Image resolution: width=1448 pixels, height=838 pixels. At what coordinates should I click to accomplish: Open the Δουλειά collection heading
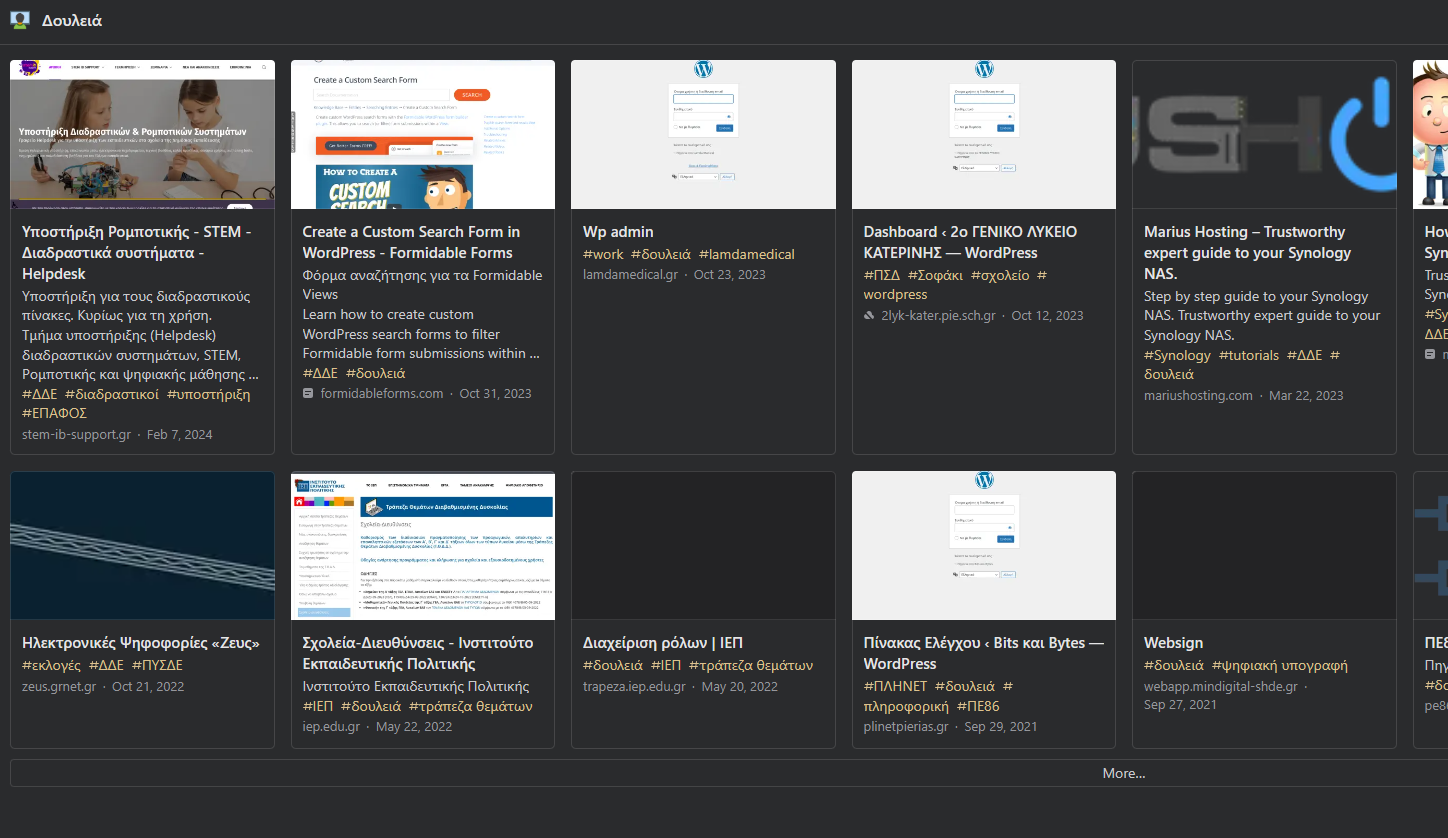coord(72,20)
